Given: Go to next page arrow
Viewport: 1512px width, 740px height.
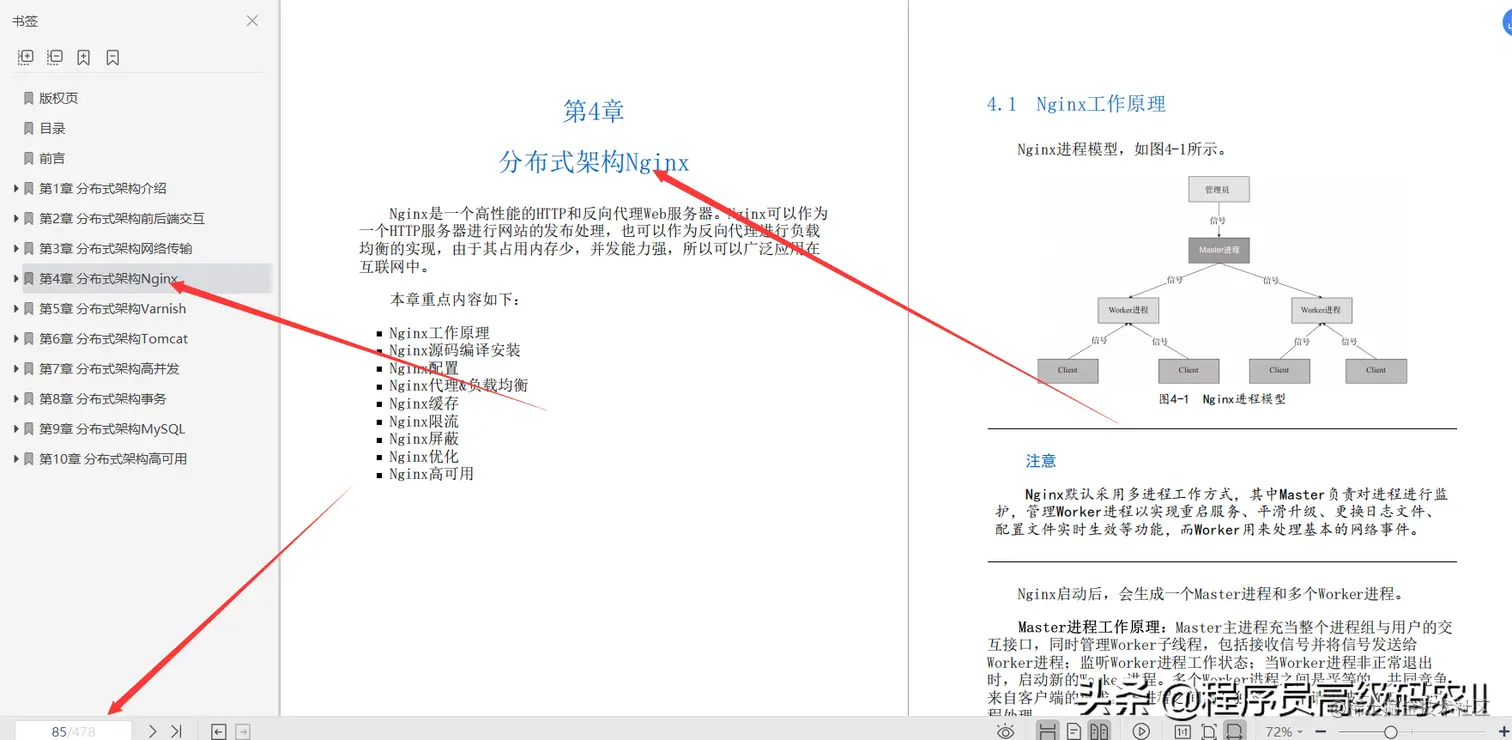Looking at the screenshot, I should pos(152,731).
